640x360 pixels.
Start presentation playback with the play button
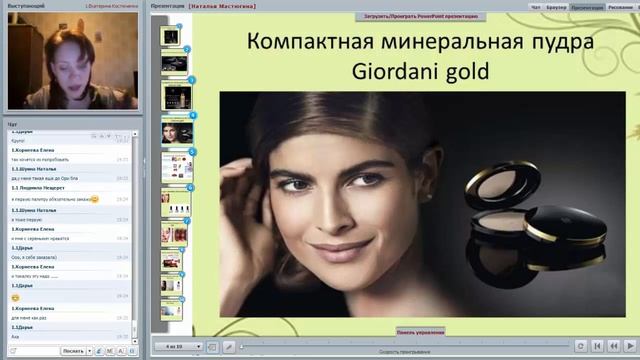coord(630,346)
